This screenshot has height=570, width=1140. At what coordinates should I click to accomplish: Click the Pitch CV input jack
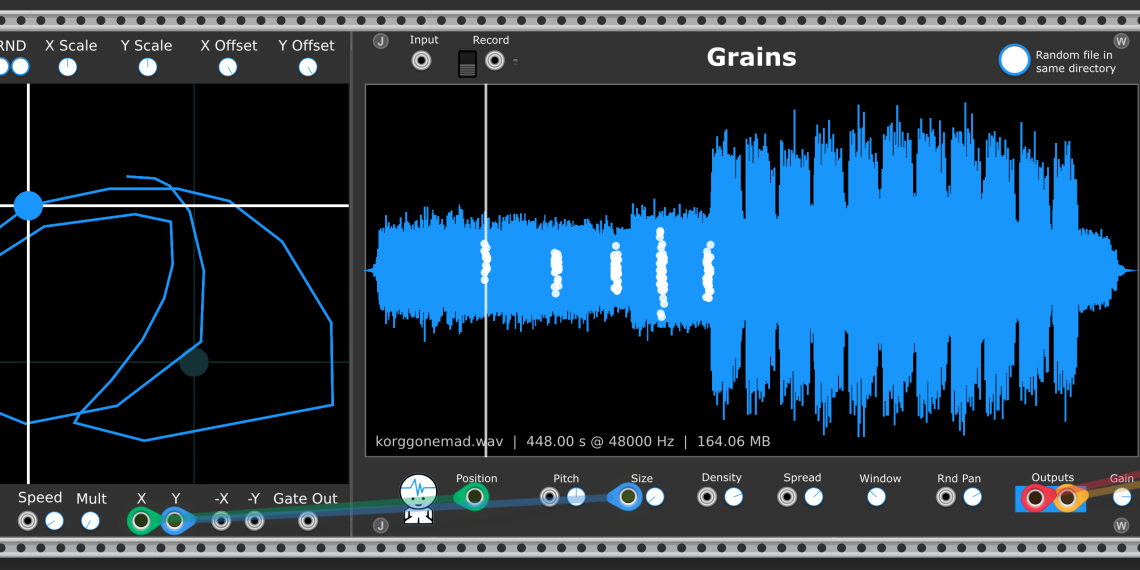(549, 497)
